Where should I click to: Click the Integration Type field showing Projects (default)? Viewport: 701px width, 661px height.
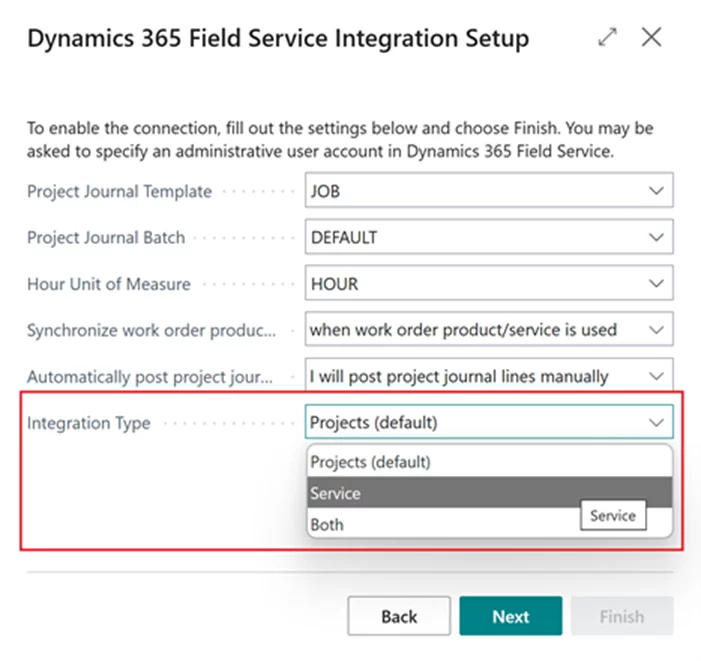click(x=489, y=422)
